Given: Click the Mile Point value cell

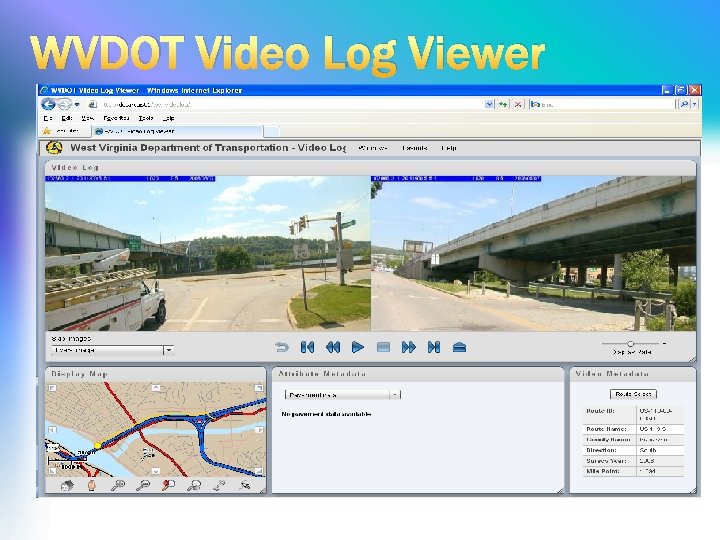Looking at the screenshot, I should pos(660,471).
